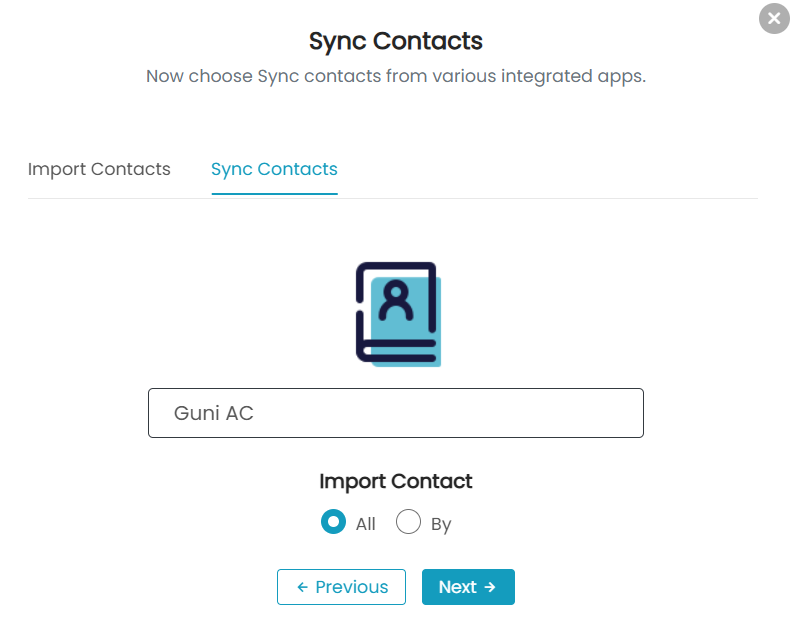The image size is (796, 623).
Task: Switch to the Import Contacts tab
Action: click(99, 169)
